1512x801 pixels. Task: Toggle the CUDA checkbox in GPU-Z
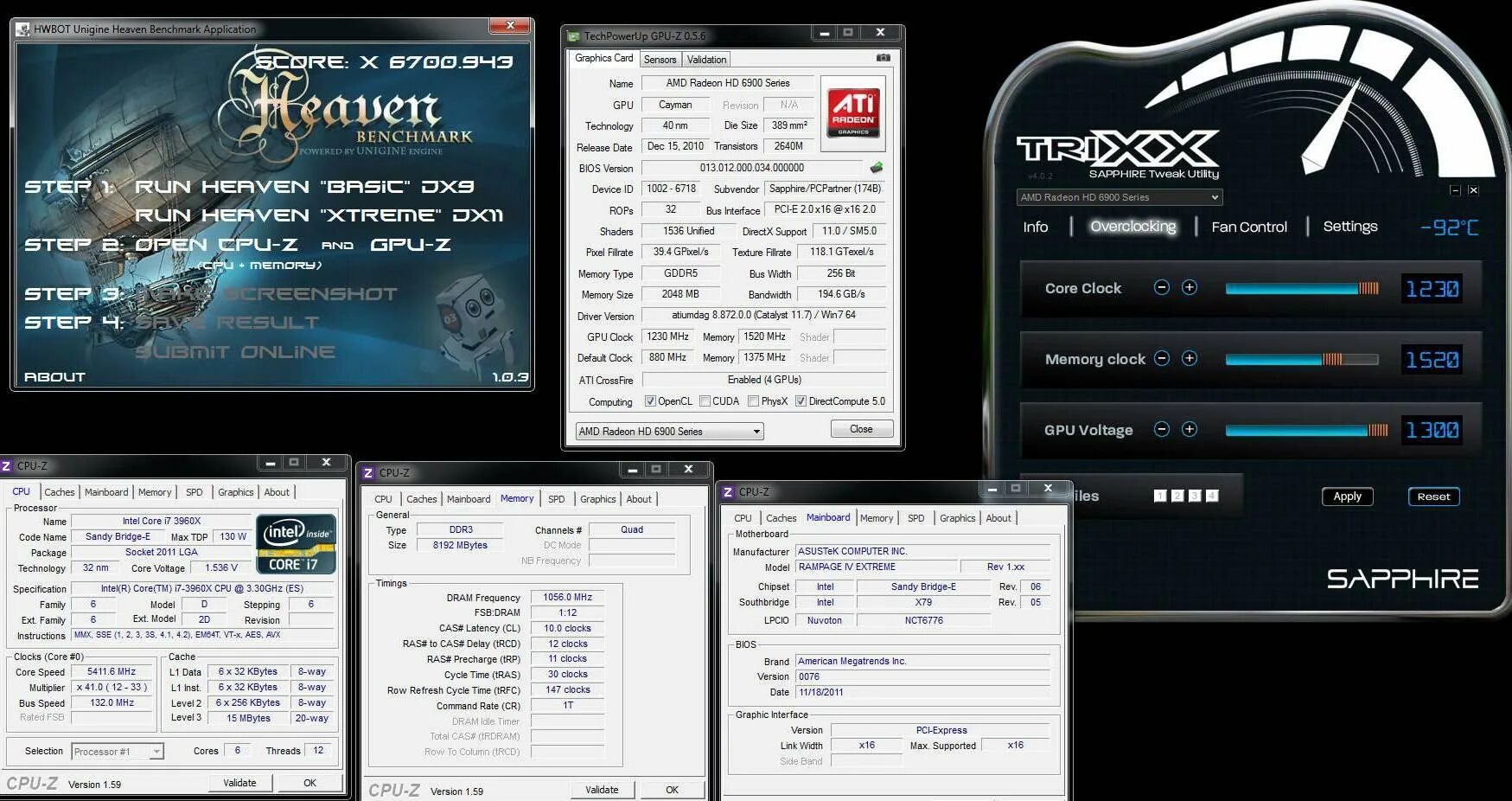click(x=705, y=401)
